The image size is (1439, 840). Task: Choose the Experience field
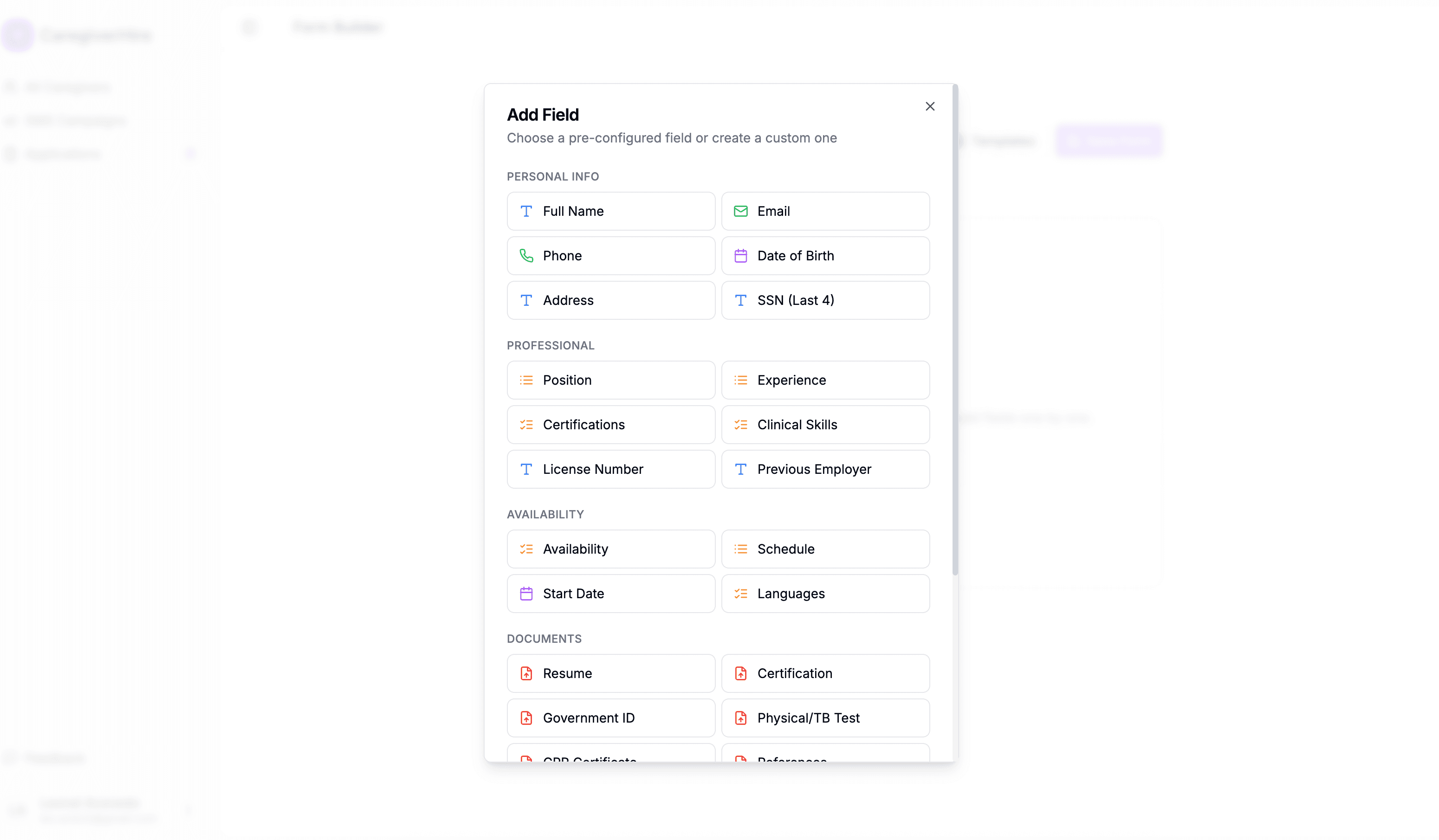tap(825, 380)
